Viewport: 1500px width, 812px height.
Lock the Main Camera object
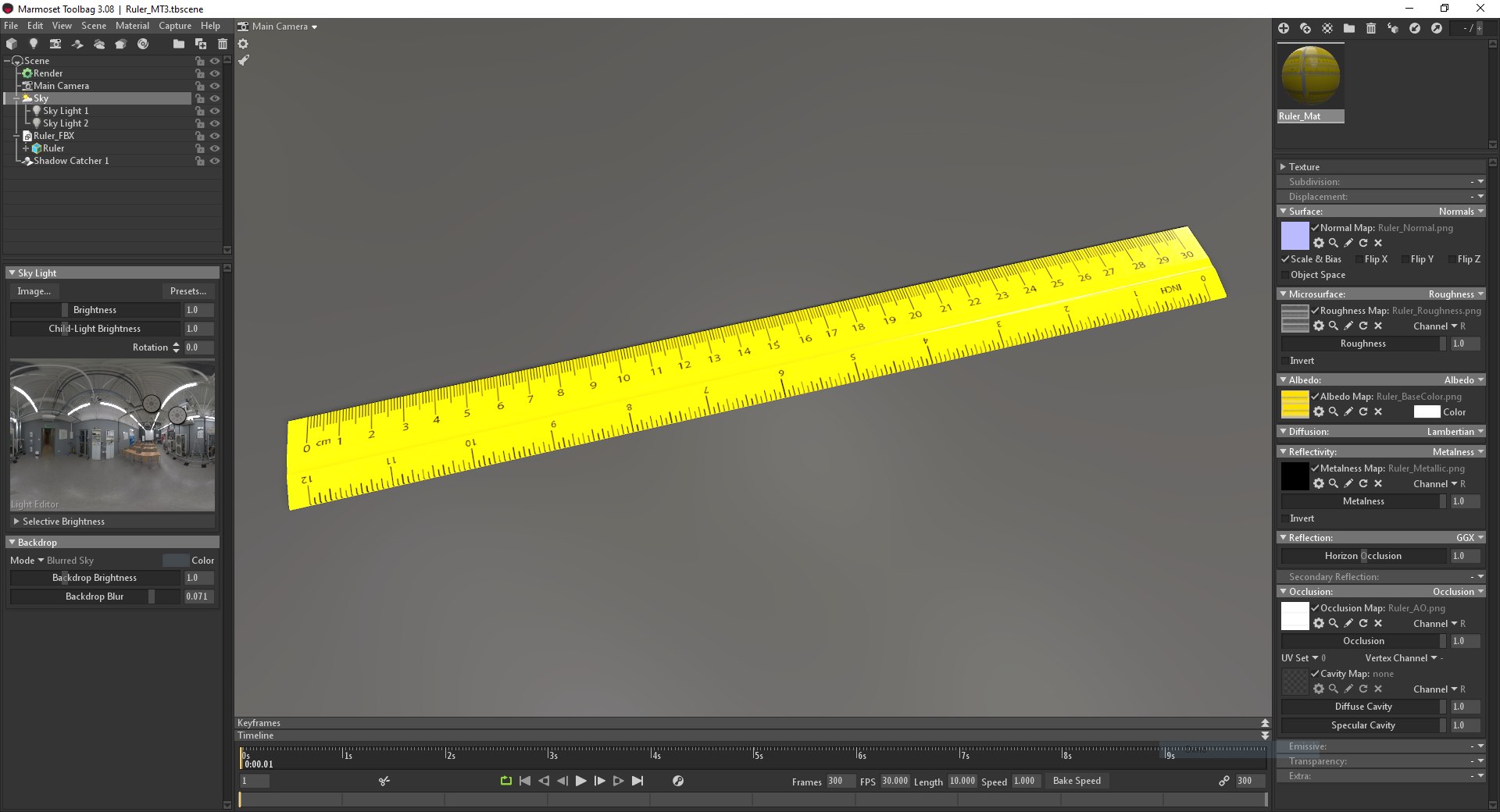[200, 86]
